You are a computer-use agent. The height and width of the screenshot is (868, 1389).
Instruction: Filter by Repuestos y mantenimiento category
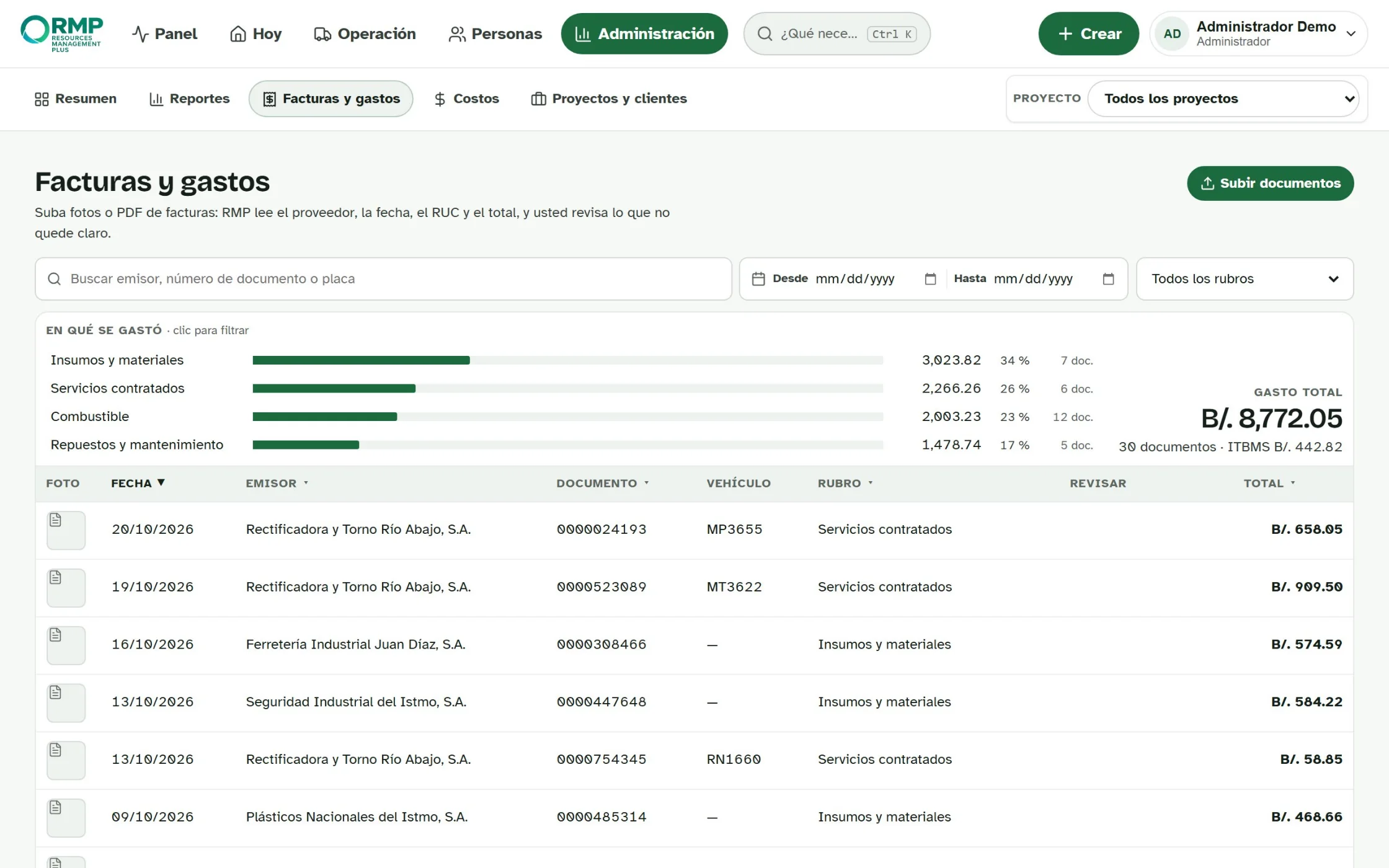[x=571, y=445]
